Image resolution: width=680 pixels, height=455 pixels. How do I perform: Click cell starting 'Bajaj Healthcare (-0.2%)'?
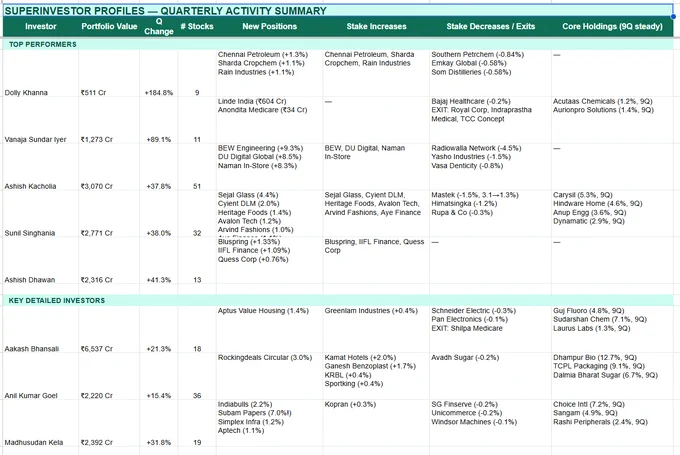point(490,120)
